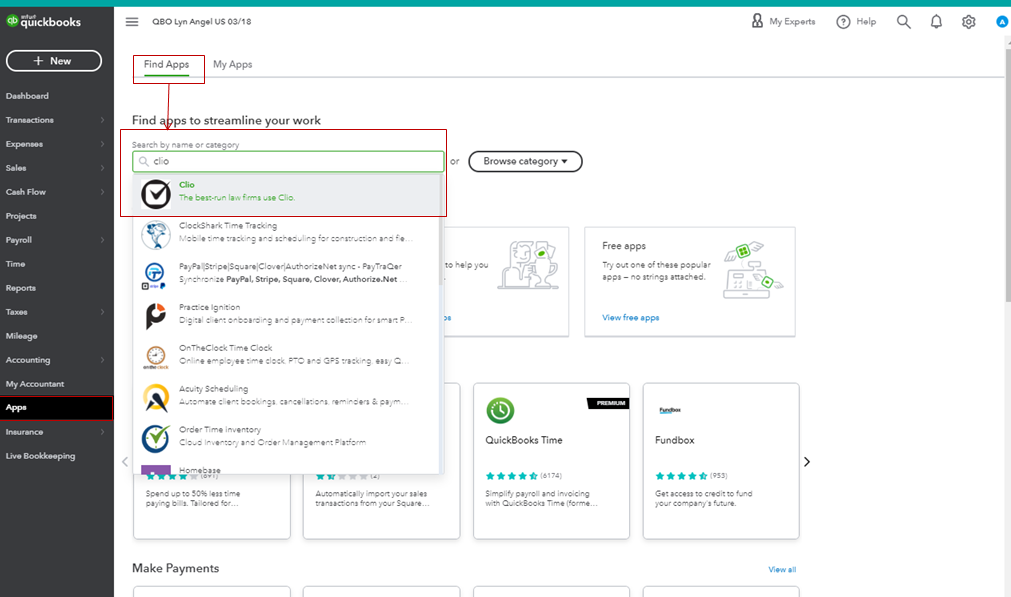Expand the Transactions sidebar section
Viewport: 1011px width, 597px height.
click(40, 119)
